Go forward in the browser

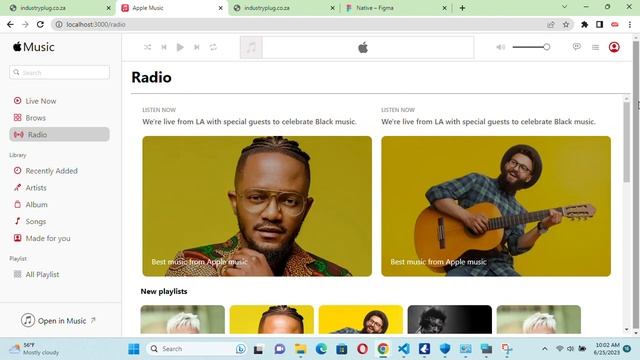coord(25,24)
